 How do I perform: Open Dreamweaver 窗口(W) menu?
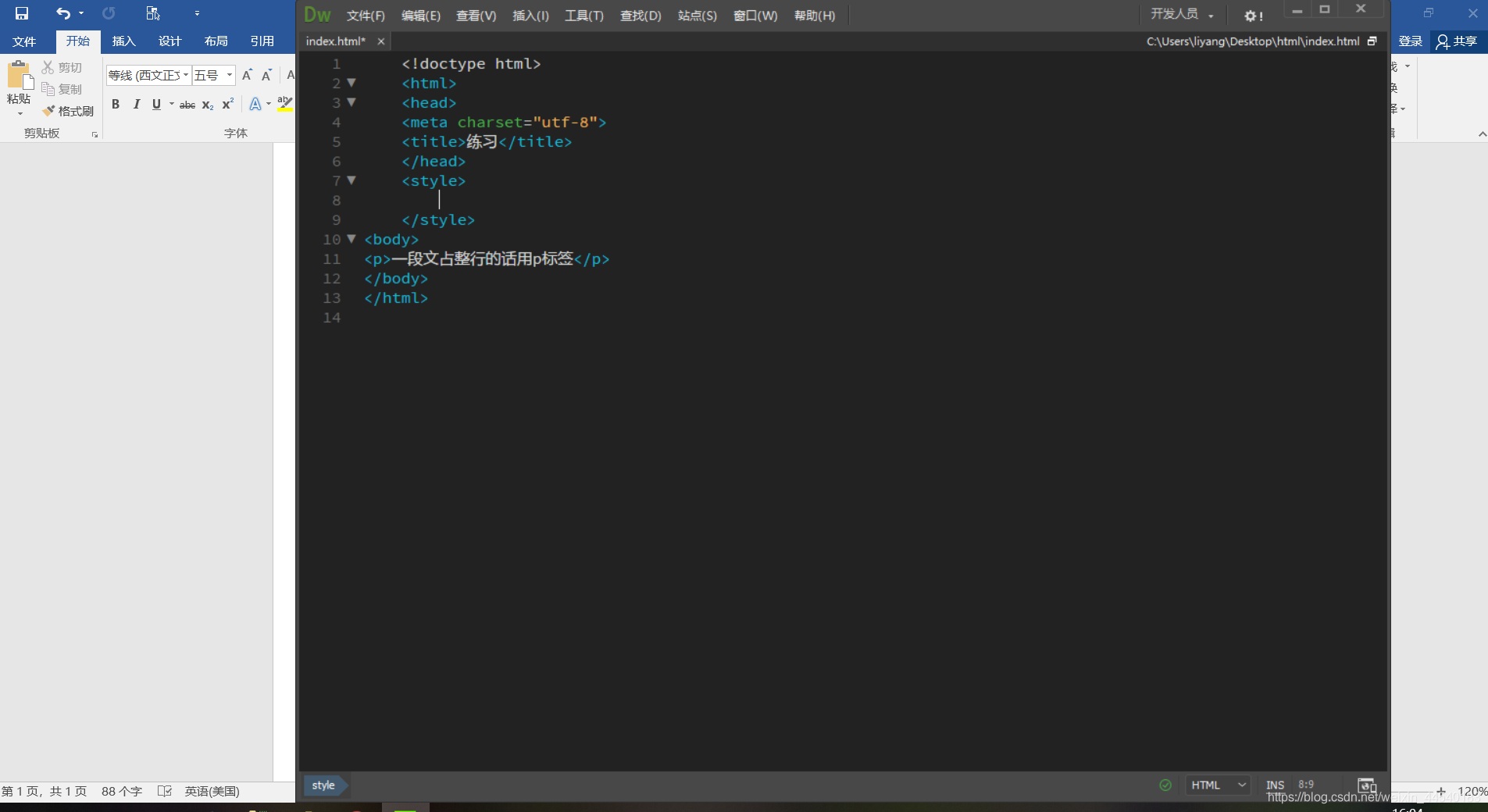[755, 16]
